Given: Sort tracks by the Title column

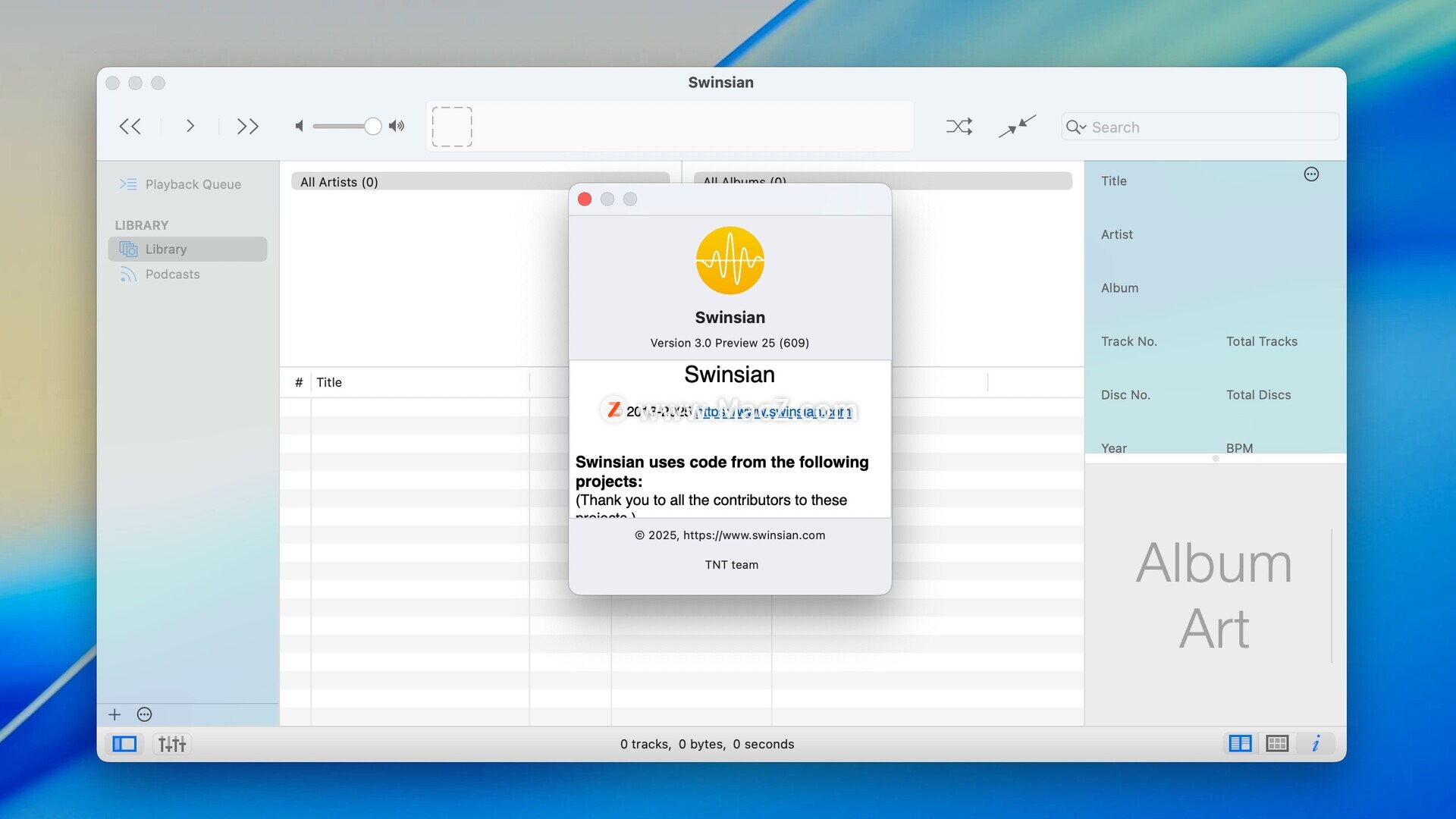Looking at the screenshot, I should click(420, 382).
